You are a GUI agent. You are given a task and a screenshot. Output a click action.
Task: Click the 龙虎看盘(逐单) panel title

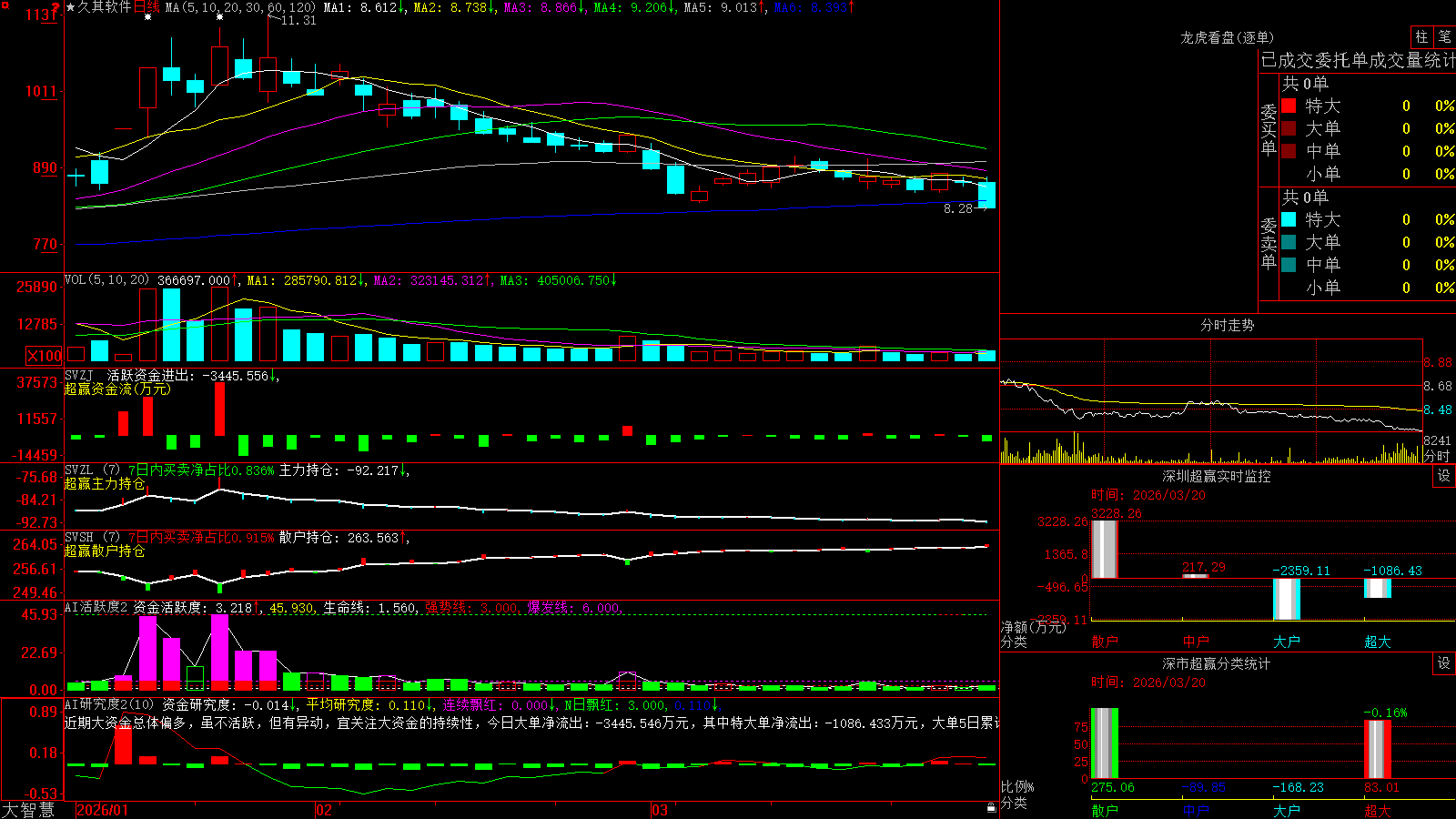(1227, 37)
